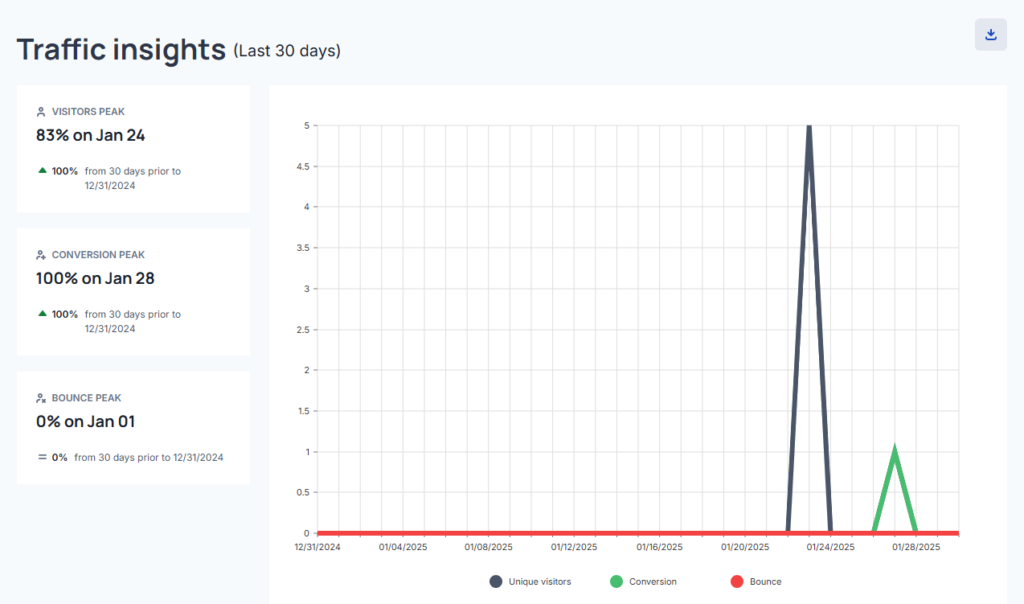Viewport: 1024px width, 604px height.
Task: Click the download report icon button
Action: coord(991,35)
